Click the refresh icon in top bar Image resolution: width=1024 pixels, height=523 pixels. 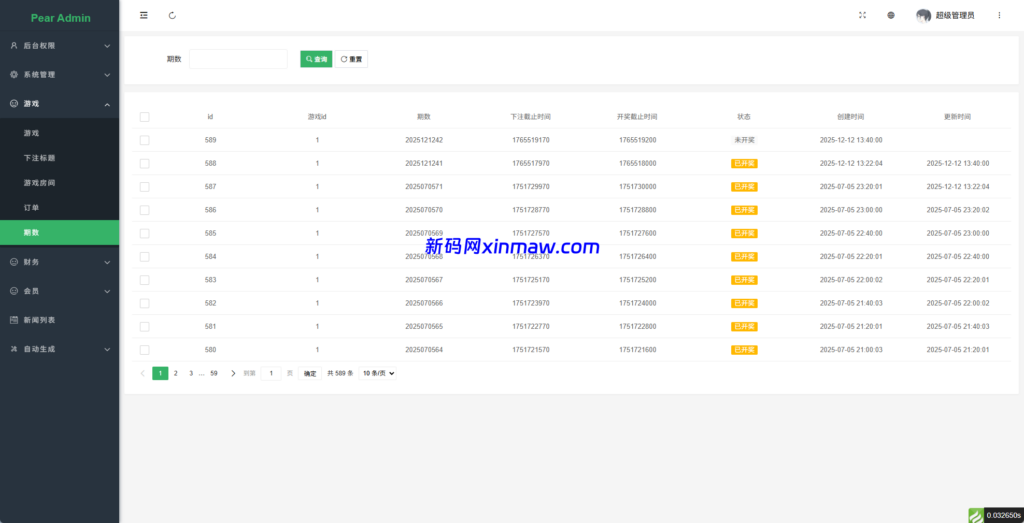172,16
